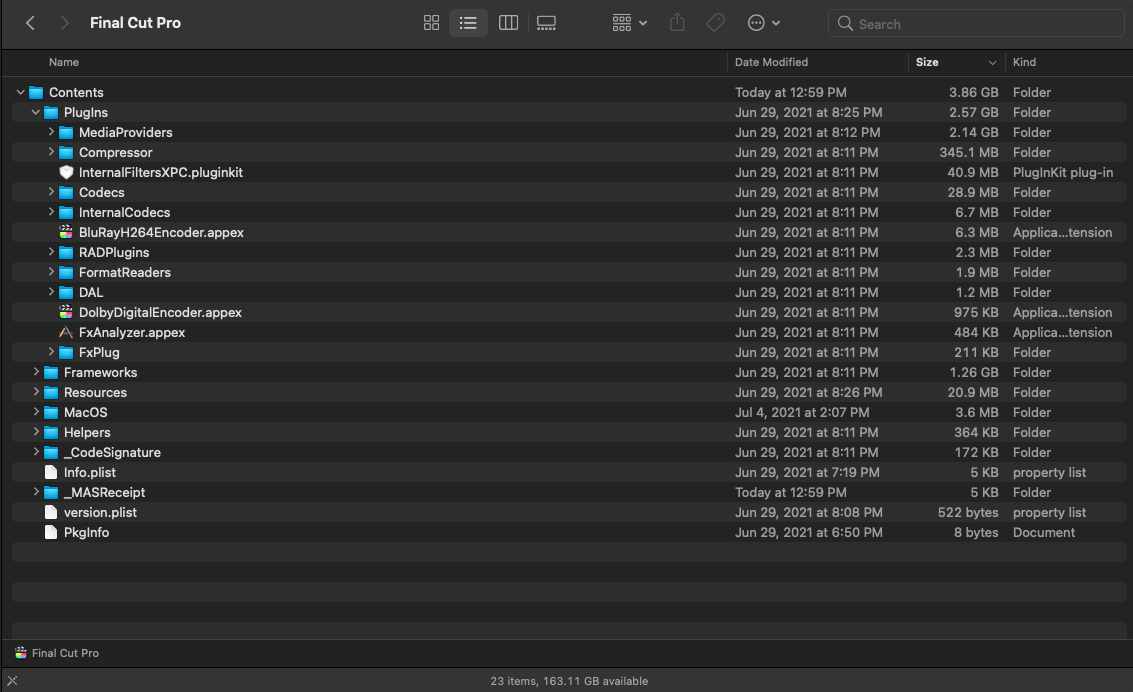The width and height of the screenshot is (1133, 692).
Task: Select the _CodeSignature folder name
Action: pyautogui.click(x=112, y=452)
